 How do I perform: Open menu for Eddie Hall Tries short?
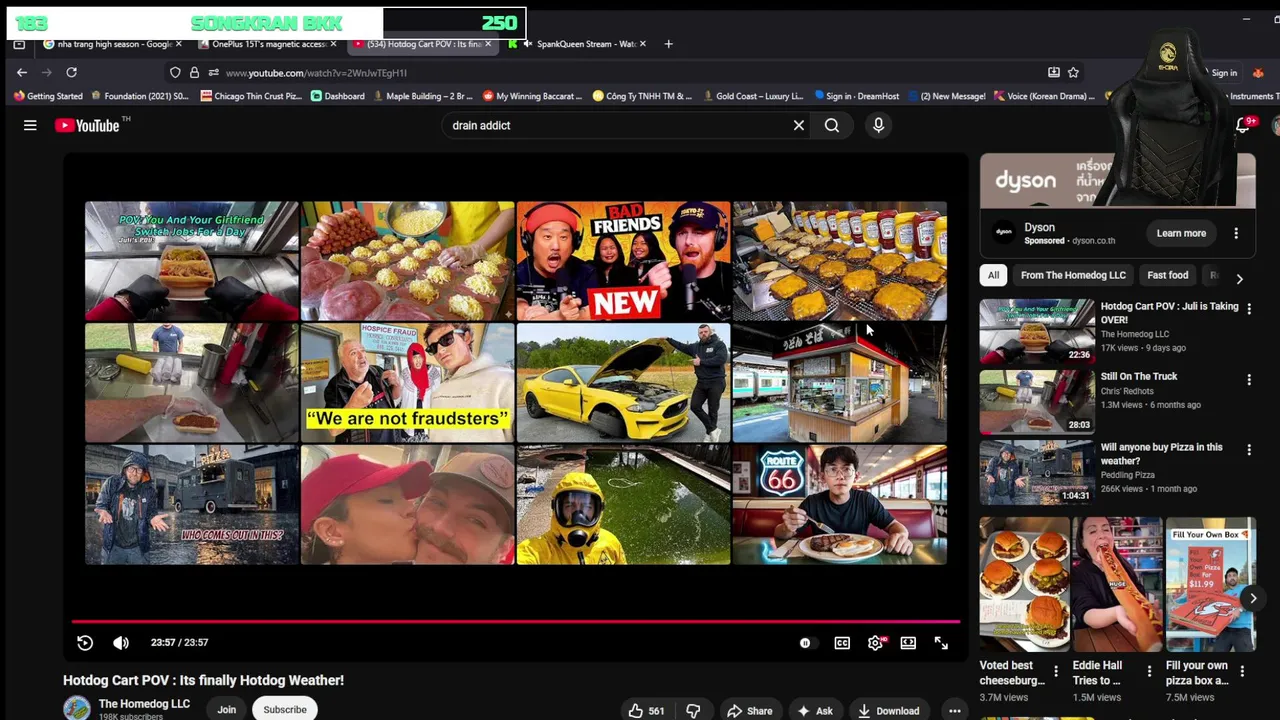[1149, 671]
